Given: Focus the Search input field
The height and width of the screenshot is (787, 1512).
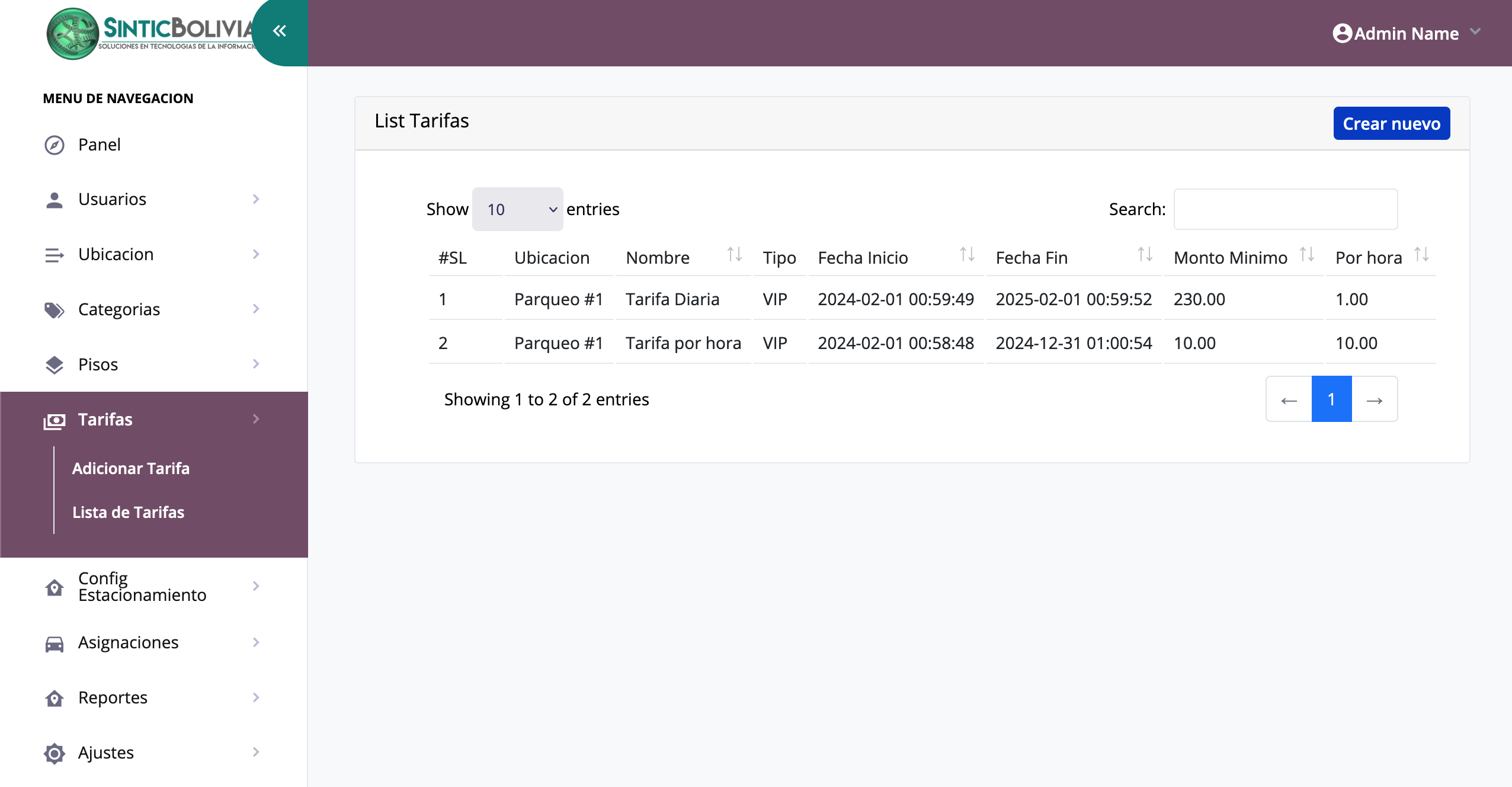Looking at the screenshot, I should pyautogui.click(x=1285, y=209).
